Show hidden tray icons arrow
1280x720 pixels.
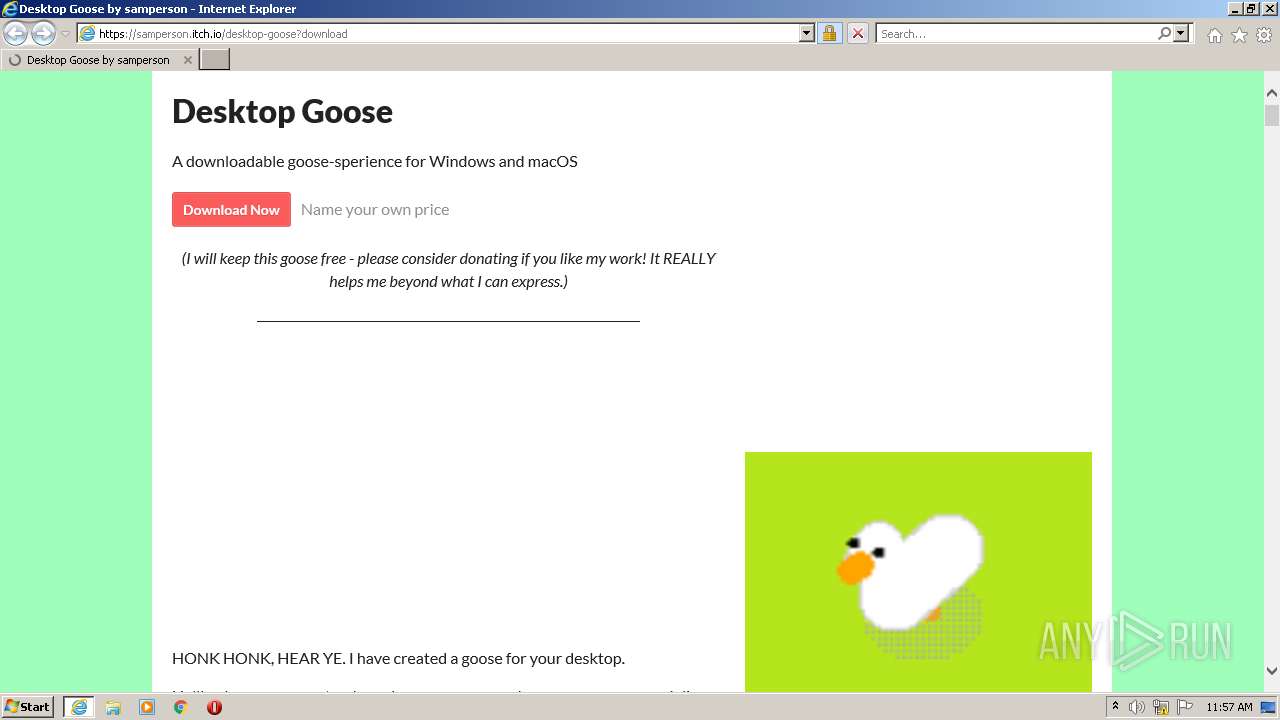click(1115, 707)
